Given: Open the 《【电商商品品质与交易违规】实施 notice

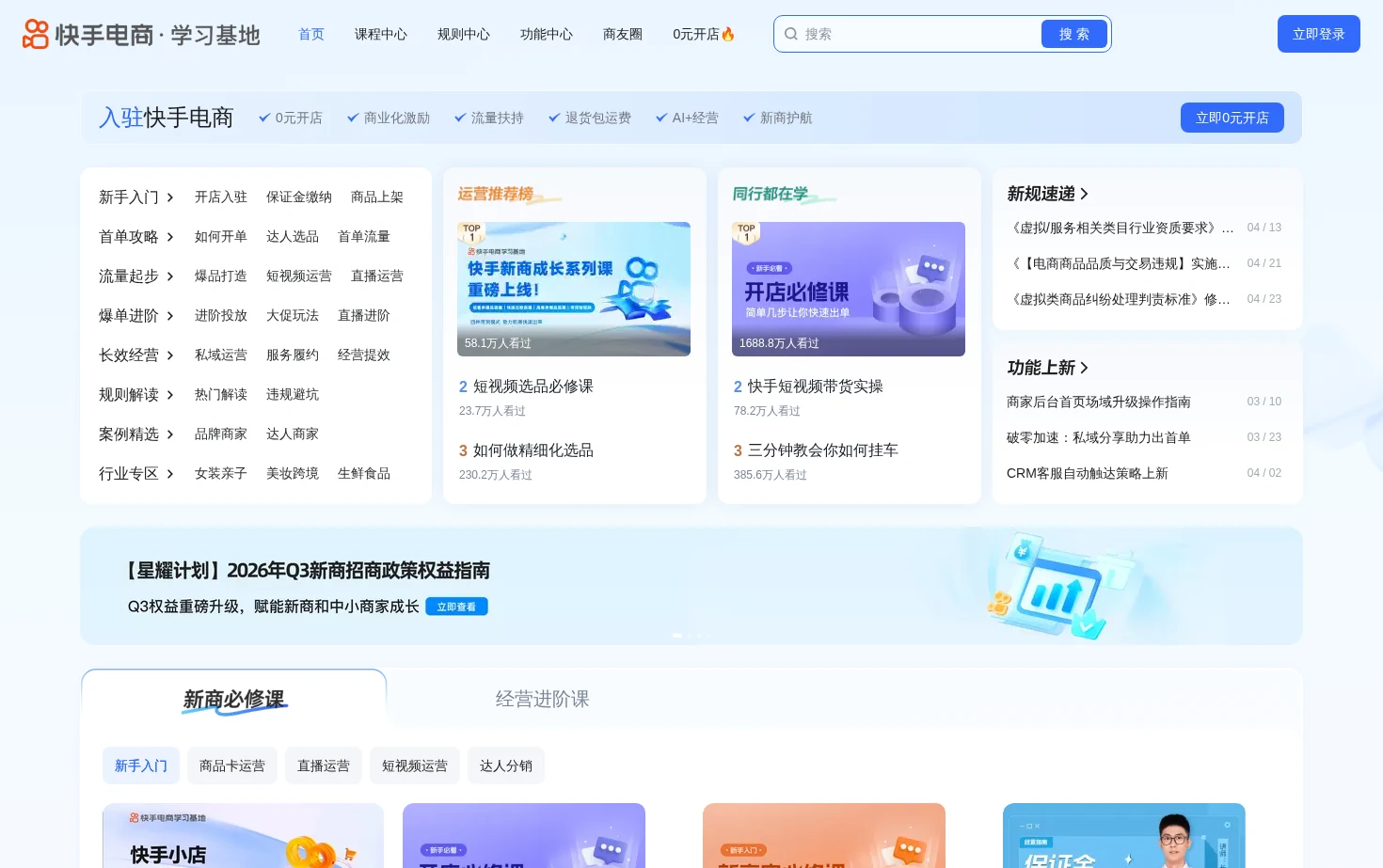Looking at the screenshot, I should point(1120,263).
